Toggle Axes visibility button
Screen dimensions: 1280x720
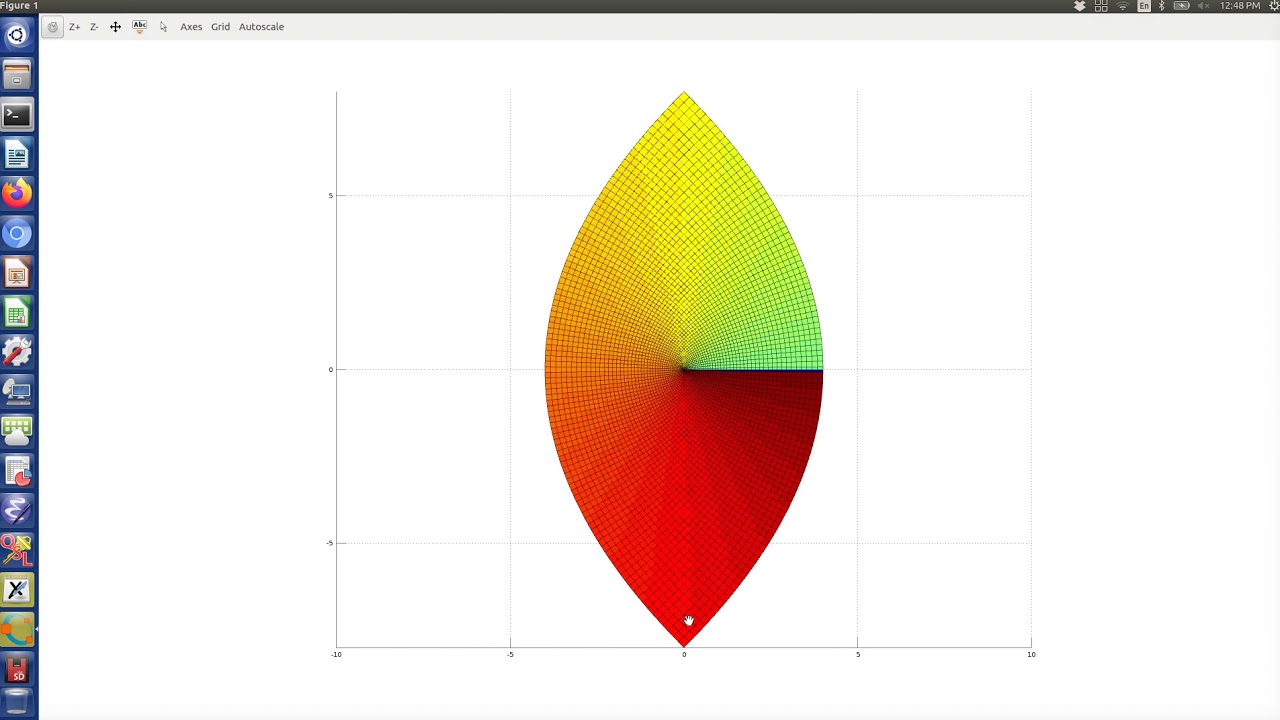point(191,27)
